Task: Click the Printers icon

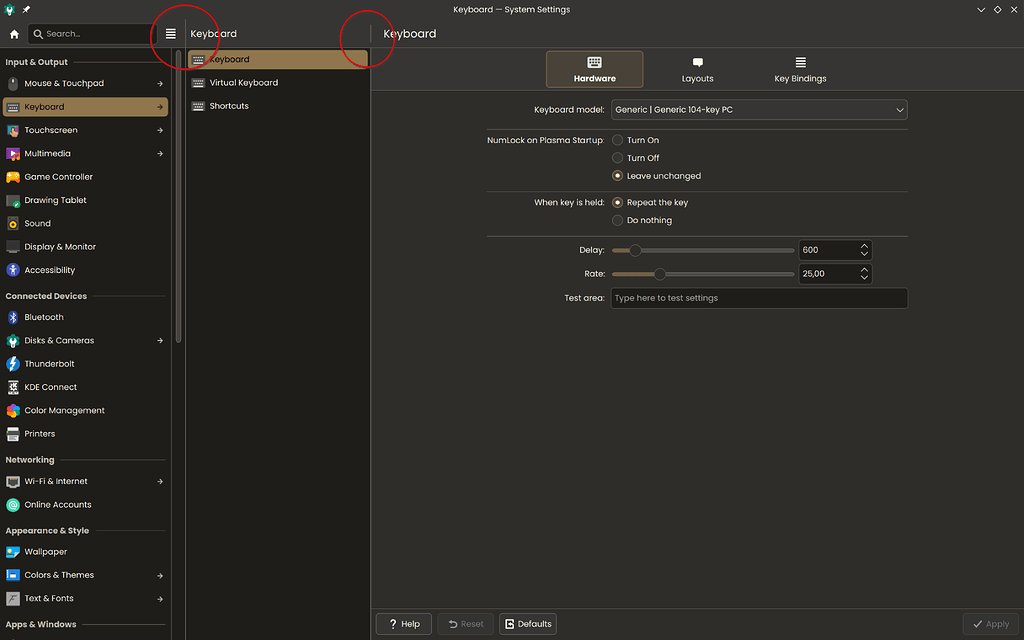Action: 14,434
